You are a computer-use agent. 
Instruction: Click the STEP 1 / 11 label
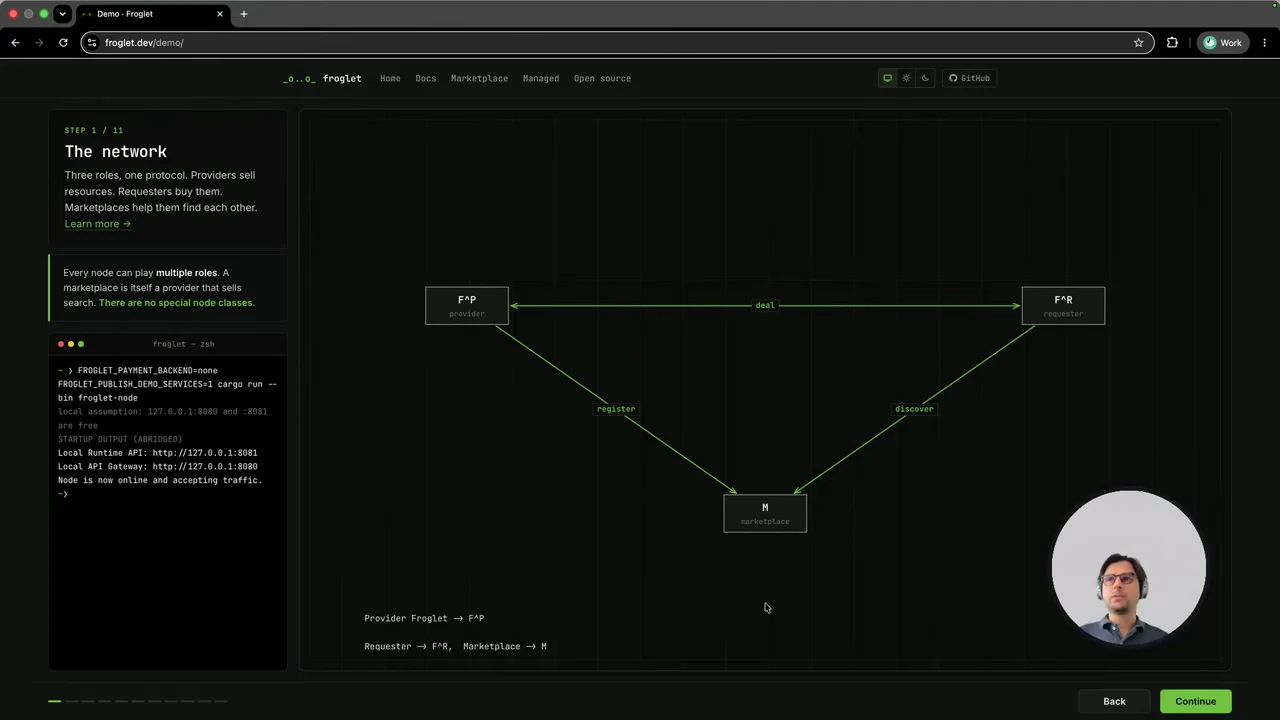[x=94, y=130]
